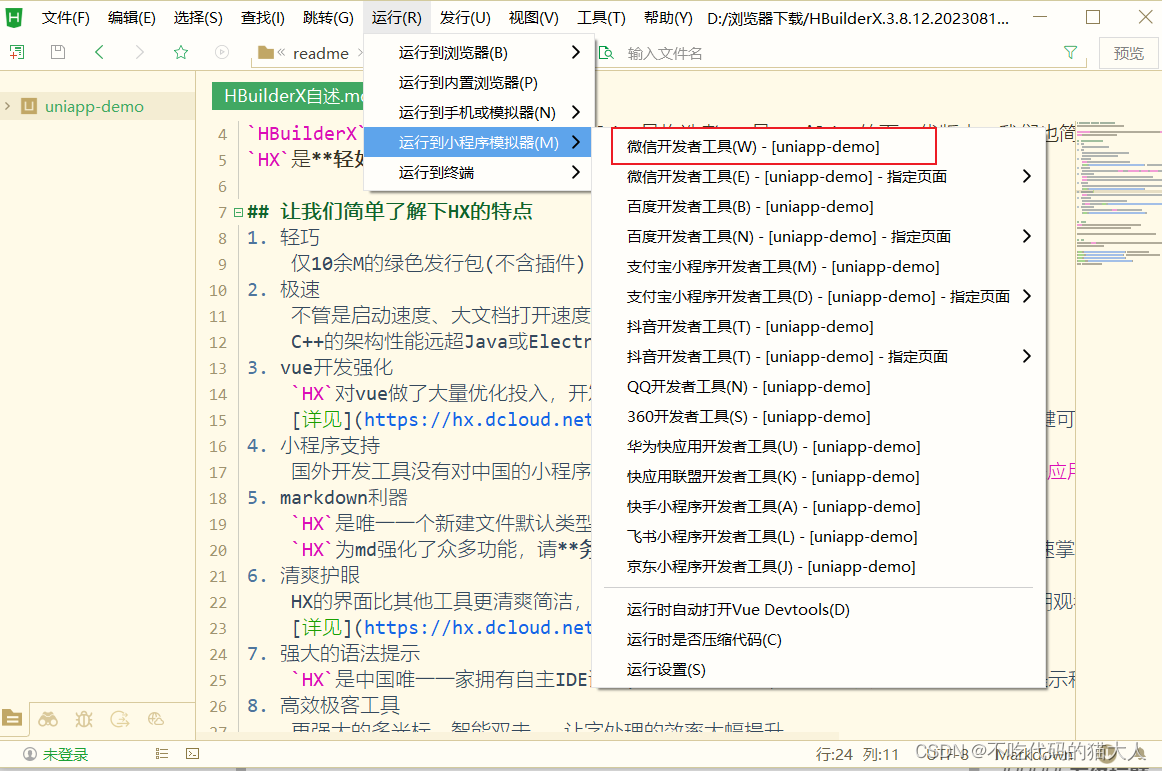Open the 工具 menu in the menu bar
Viewport: 1162px width, 771px height.
click(x=601, y=16)
